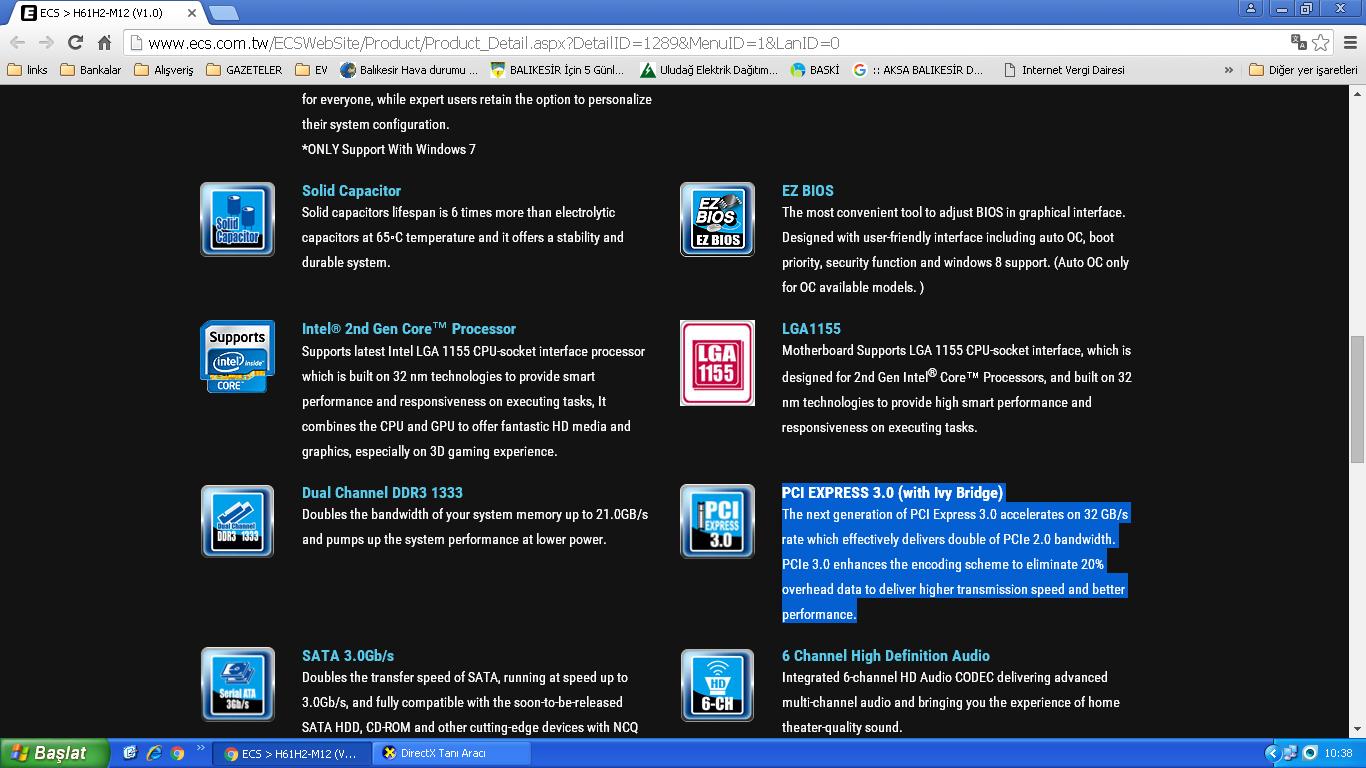
Task: Open the 'AKSA BALIKESİR D...' bookmark
Action: coord(919,70)
